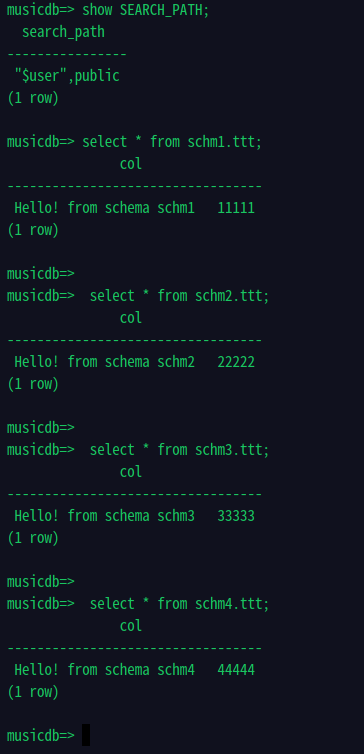Image resolution: width=364 pixels, height=754 pixels.
Task: Click the search_path column header
Action: click(x=63, y=32)
